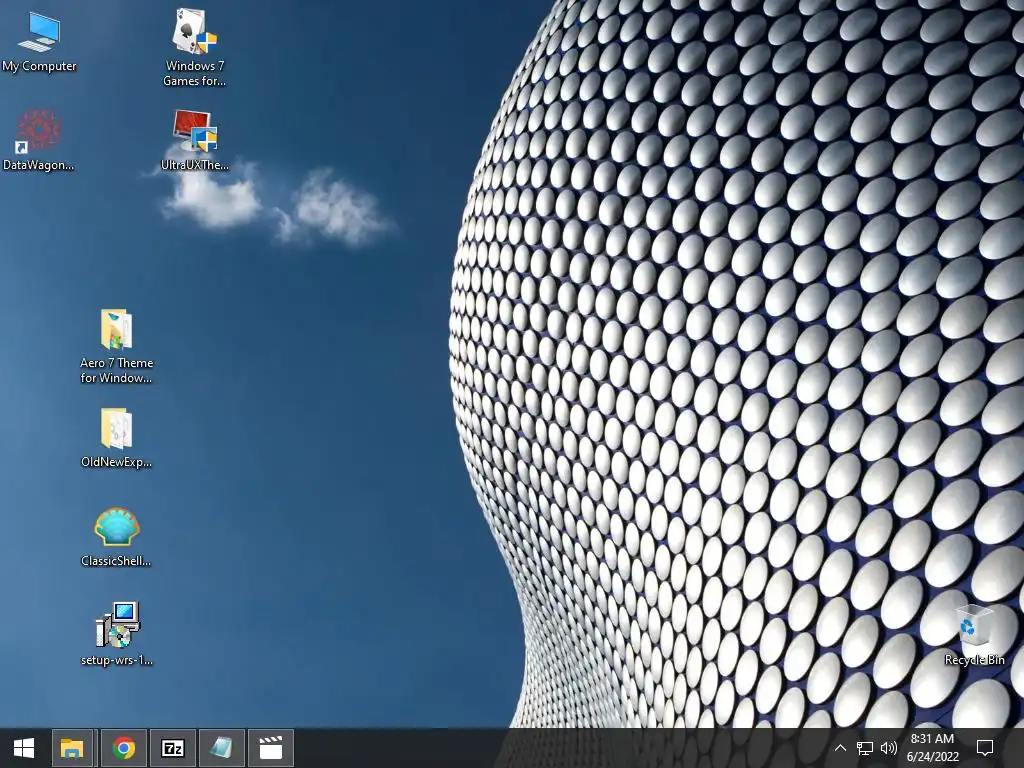The image size is (1024, 768).
Task: Click the 'Recycle Bin' label text
Action: 974,660
